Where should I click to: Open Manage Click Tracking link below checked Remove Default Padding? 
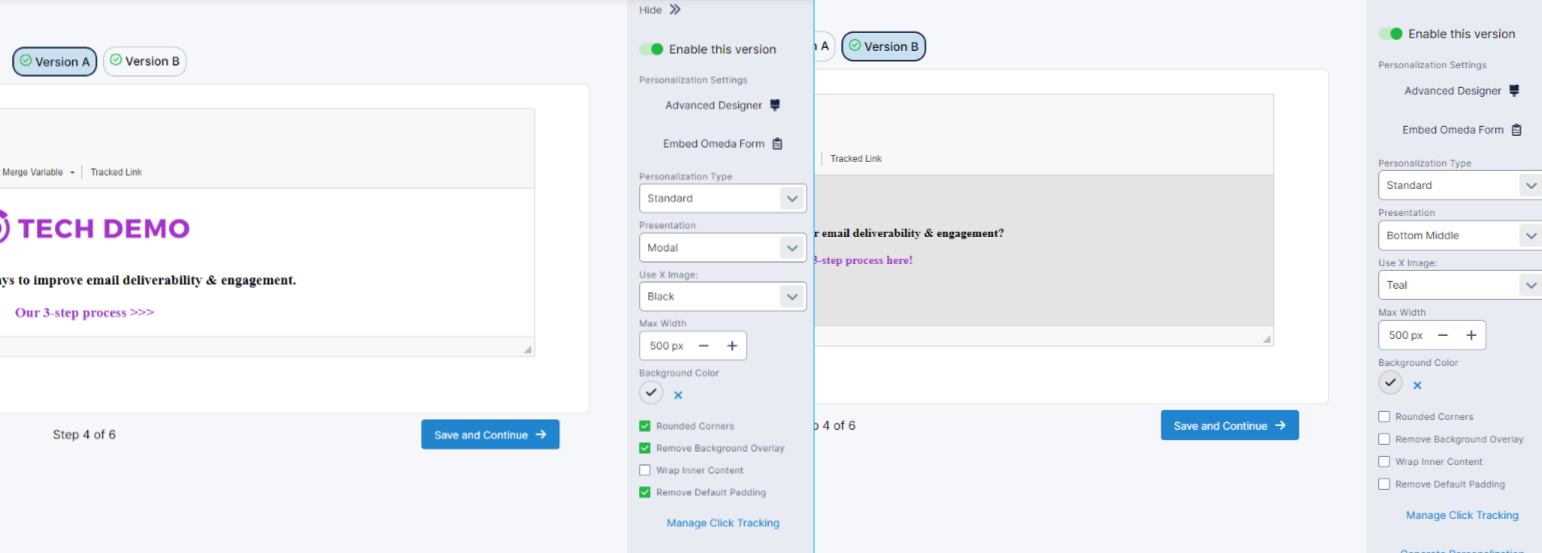722,523
